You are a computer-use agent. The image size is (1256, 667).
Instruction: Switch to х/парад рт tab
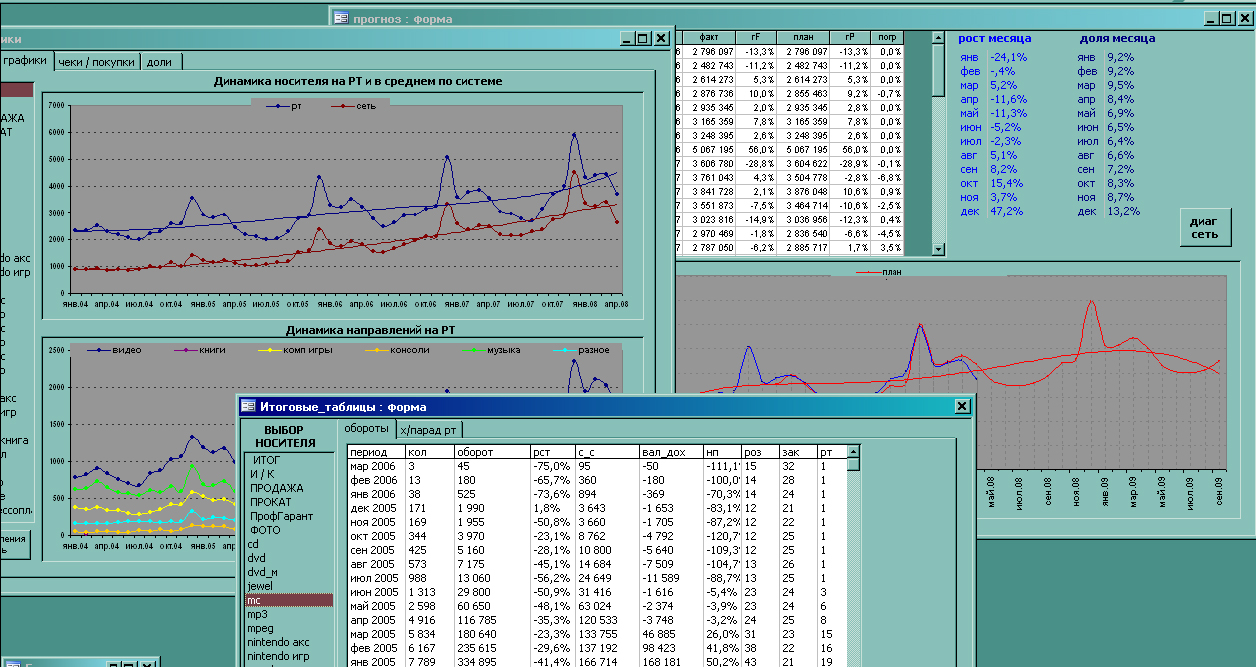pyautogui.click(x=429, y=430)
